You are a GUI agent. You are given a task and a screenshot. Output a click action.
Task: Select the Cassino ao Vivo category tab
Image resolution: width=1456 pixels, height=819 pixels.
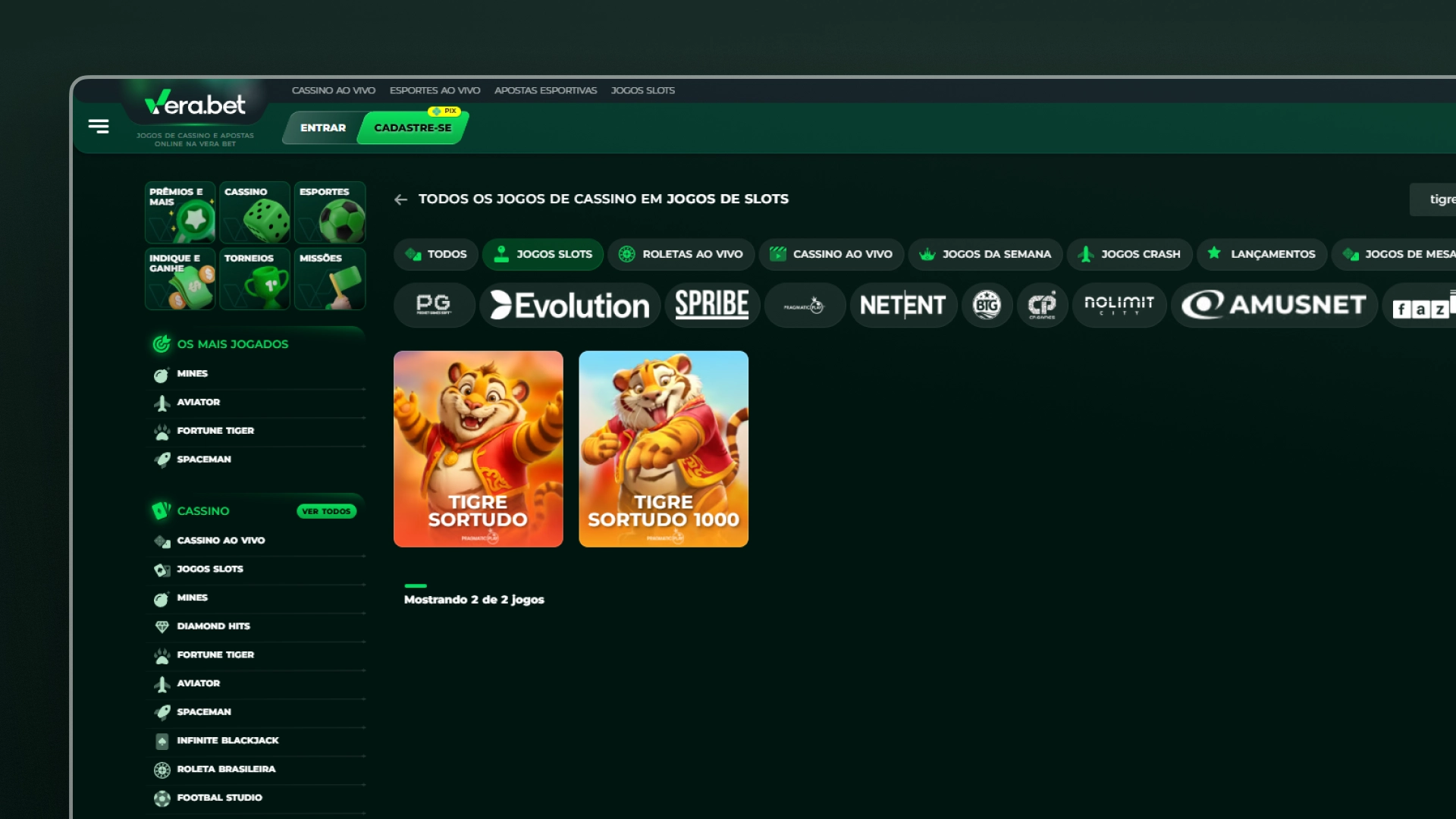831,254
